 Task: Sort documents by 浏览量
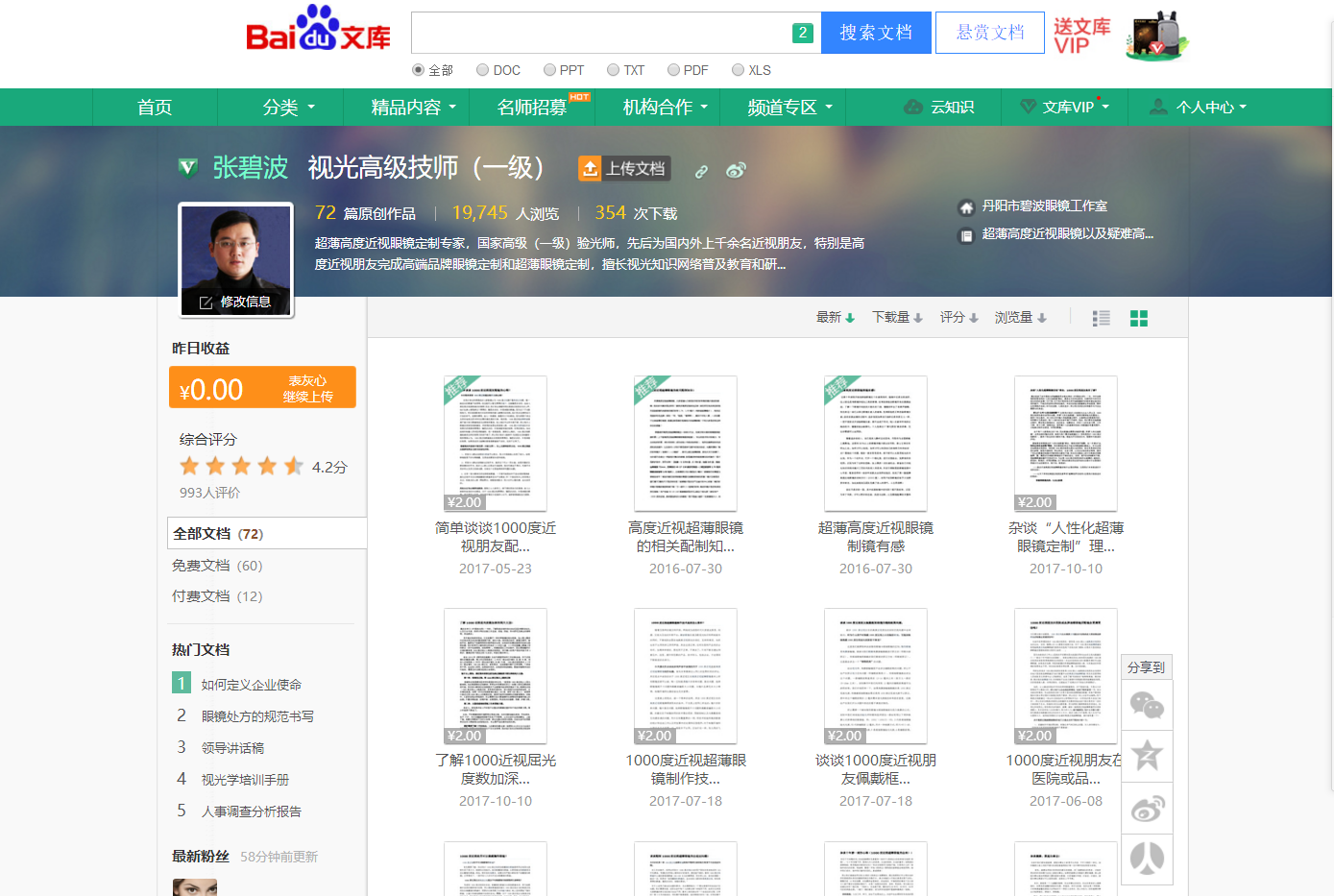[x=1020, y=318]
